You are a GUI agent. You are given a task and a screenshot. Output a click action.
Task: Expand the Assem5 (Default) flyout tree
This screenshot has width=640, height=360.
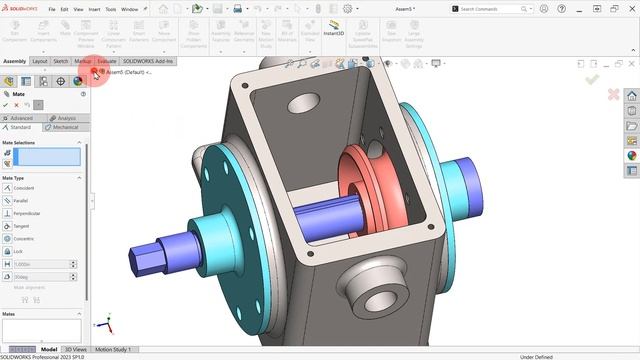pos(94,72)
